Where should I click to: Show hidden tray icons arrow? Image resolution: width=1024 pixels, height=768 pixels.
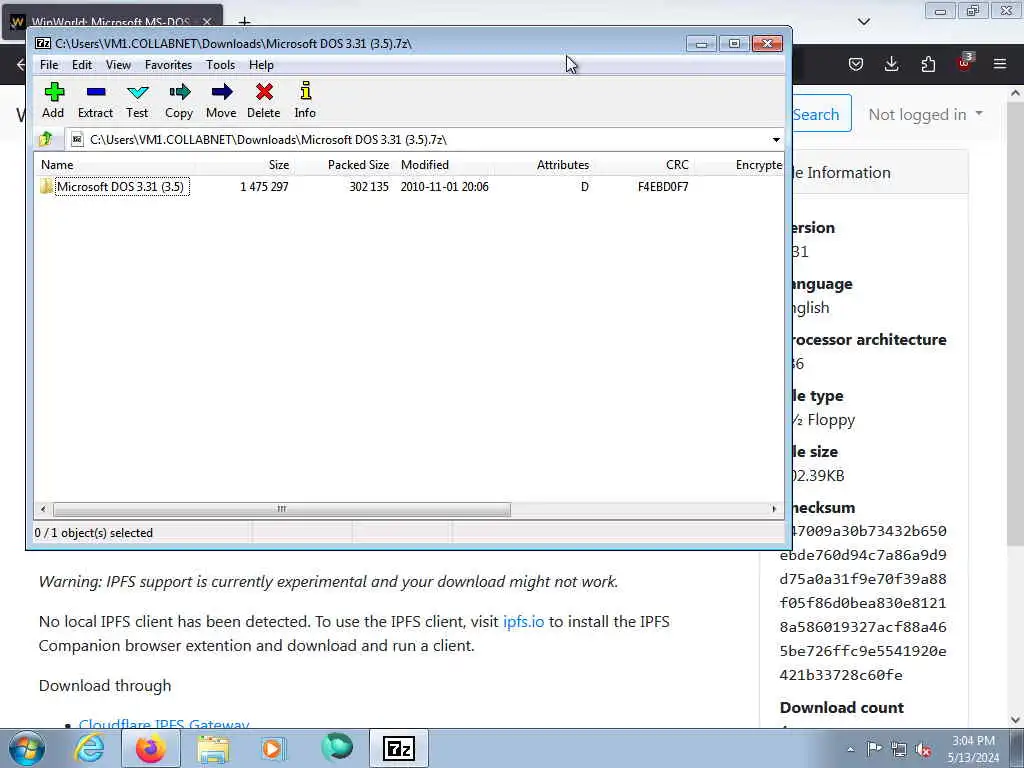click(850, 749)
